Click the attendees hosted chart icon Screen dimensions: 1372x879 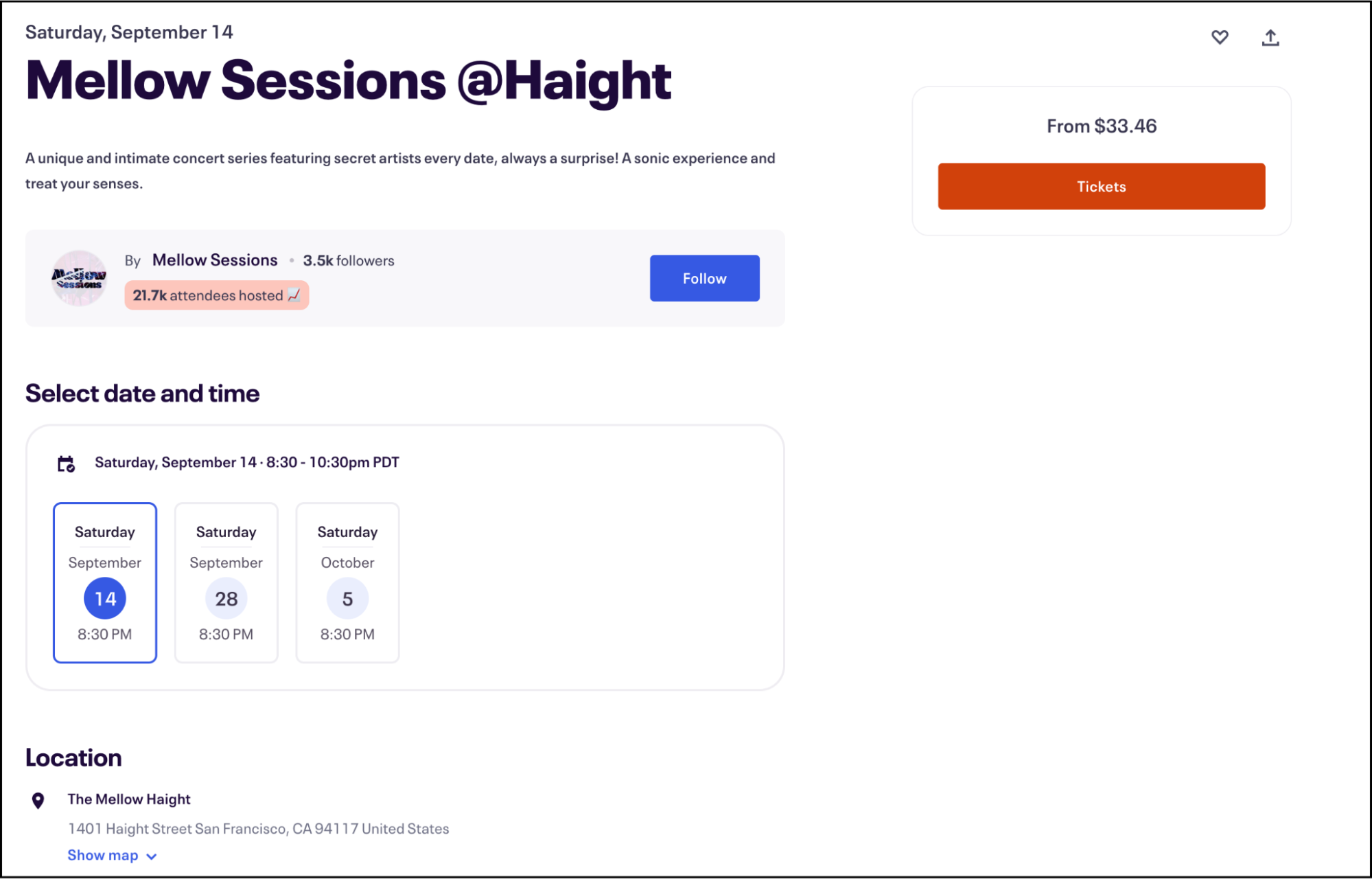point(295,295)
